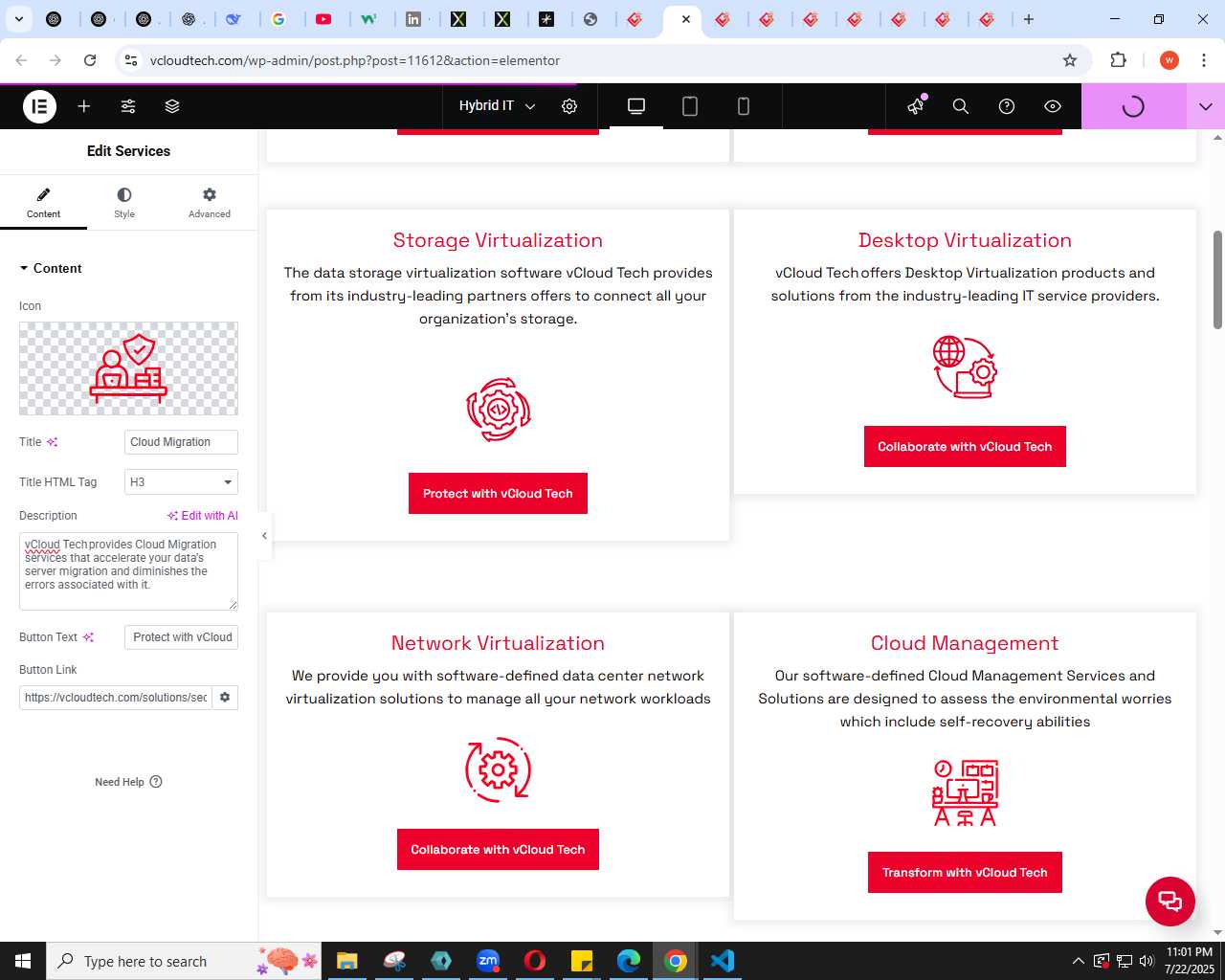This screenshot has height=980, width=1225.
Task: Select the Network Virtualization heading
Action: tap(498, 643)
